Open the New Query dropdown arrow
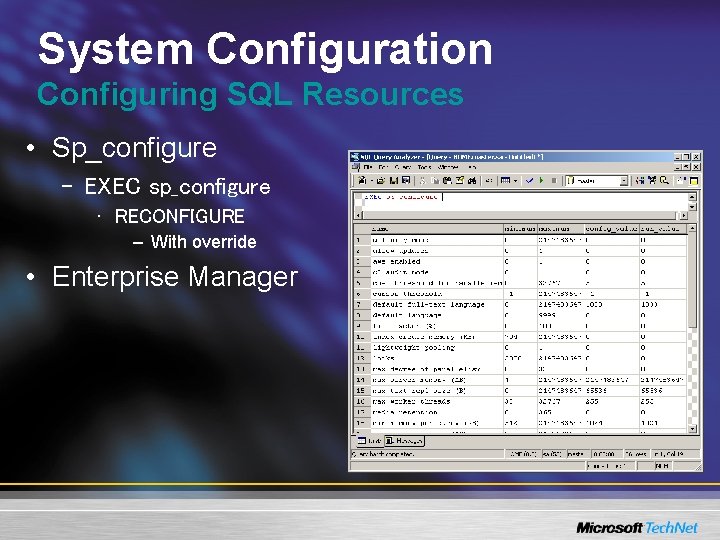Screen dimensions: 720x540 point(370,181)
